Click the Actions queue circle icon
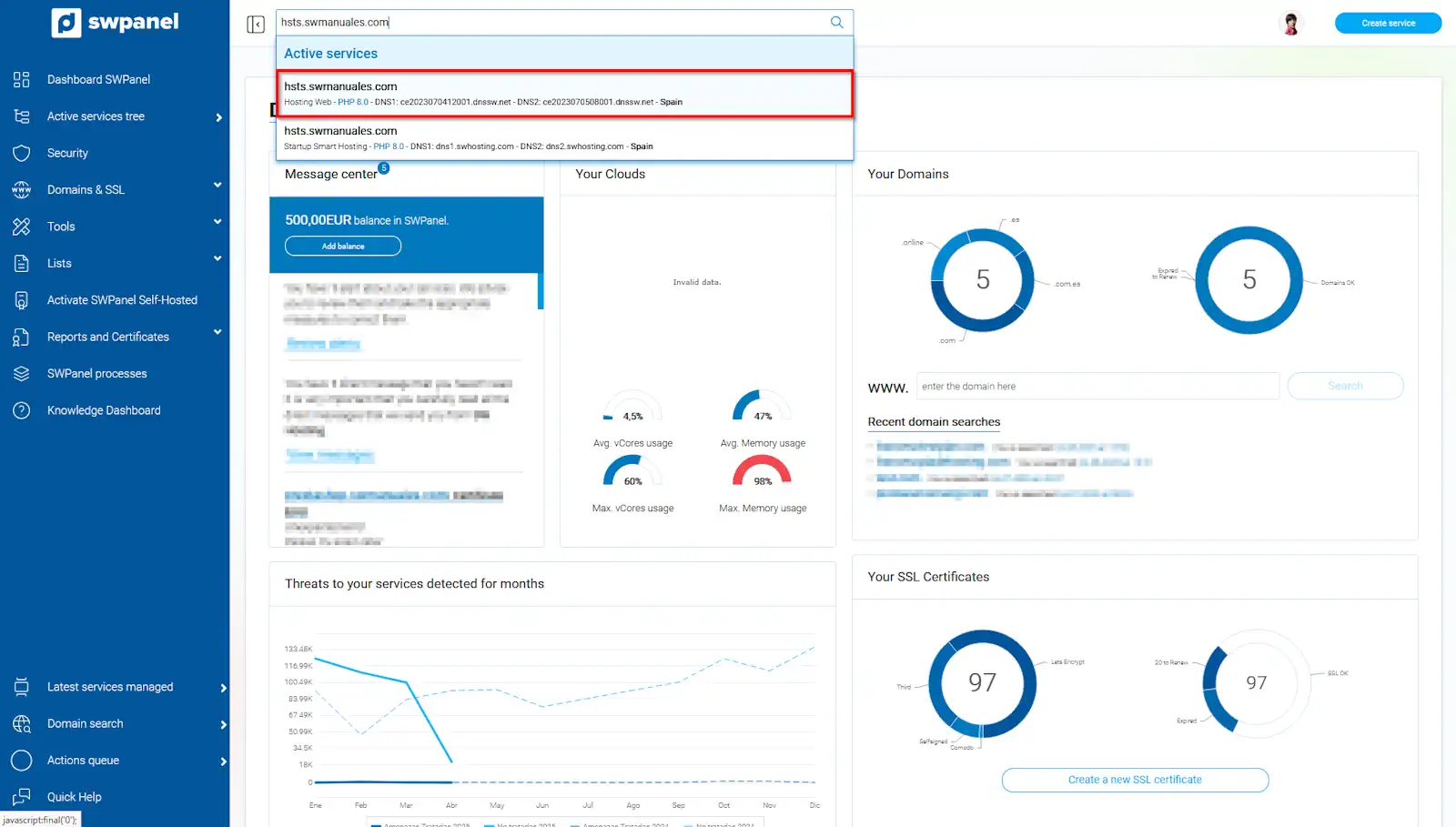Screen dimensions: 1456x827 [22, 761]
